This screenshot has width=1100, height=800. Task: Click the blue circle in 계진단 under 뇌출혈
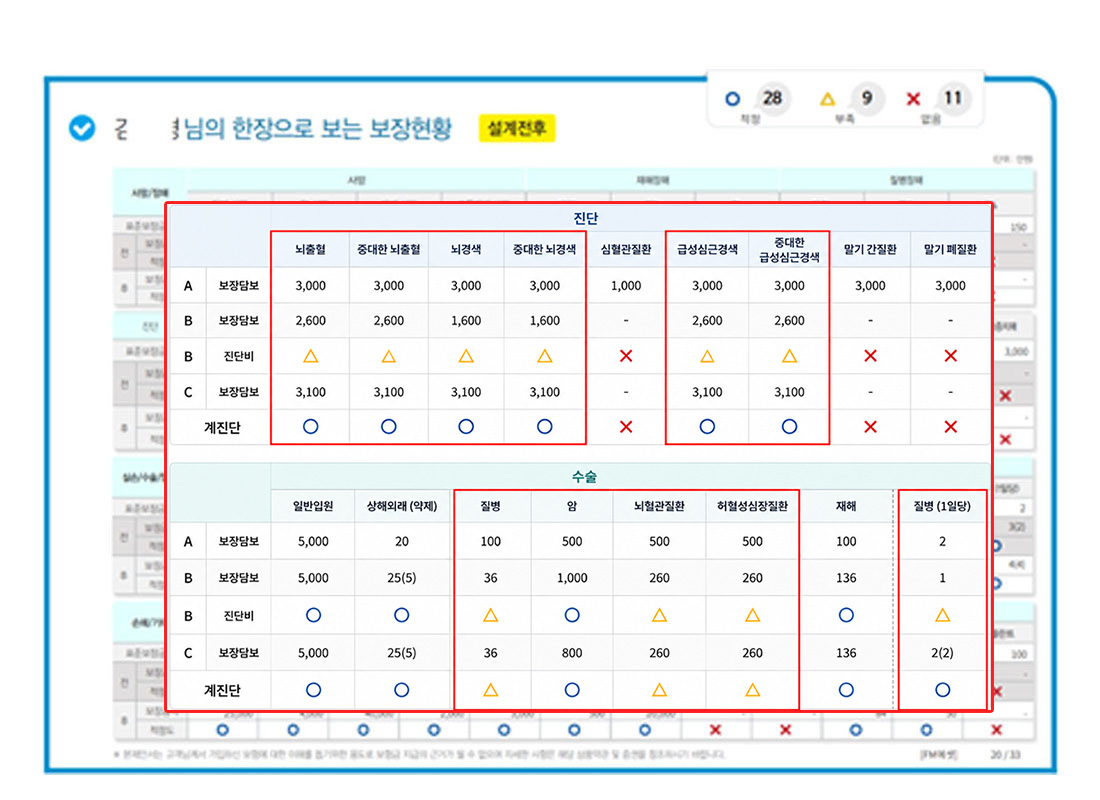click(310, 425)
